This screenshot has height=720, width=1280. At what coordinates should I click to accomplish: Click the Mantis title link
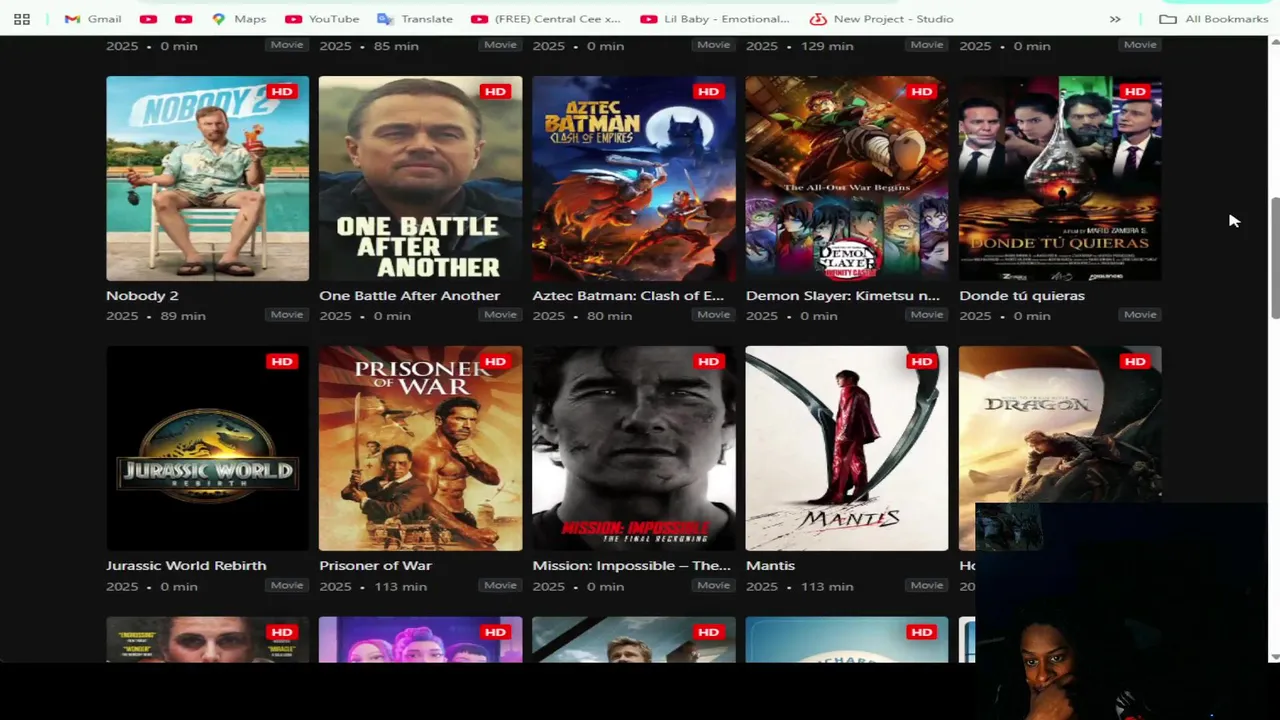point(770,566)
